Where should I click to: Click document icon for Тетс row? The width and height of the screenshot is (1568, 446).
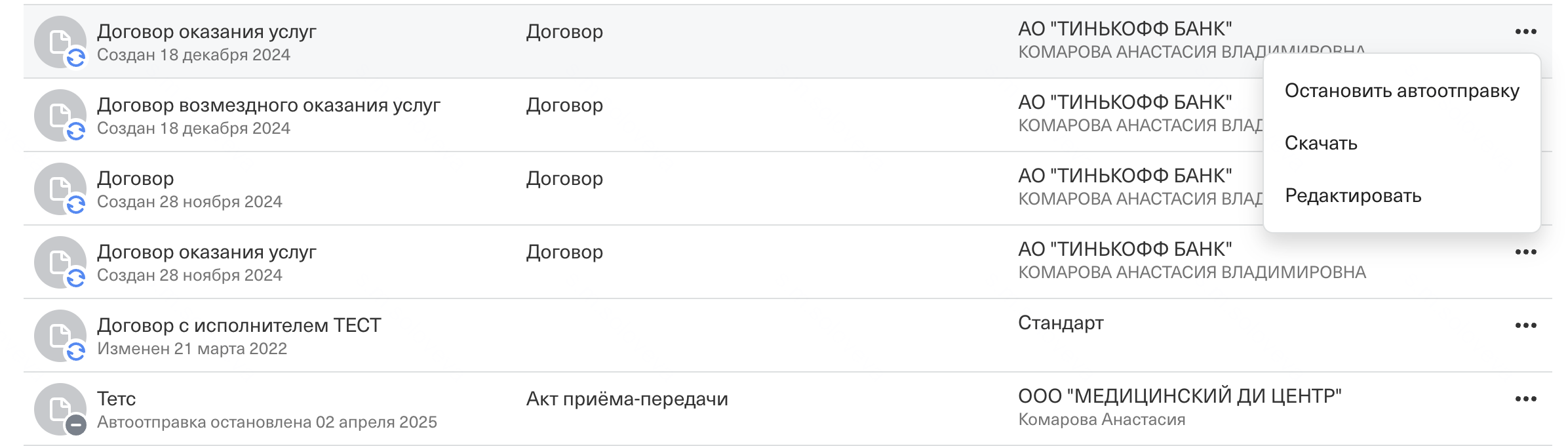pos(60,409)
